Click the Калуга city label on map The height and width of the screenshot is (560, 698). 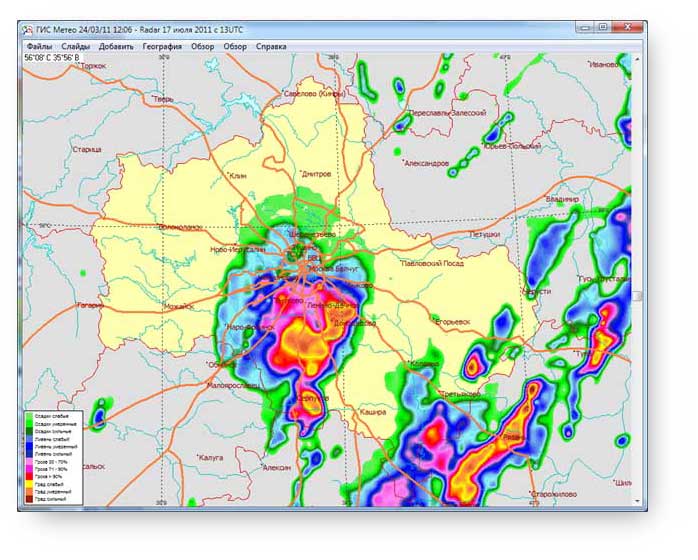pyautogui.click(x=211, y=456)
